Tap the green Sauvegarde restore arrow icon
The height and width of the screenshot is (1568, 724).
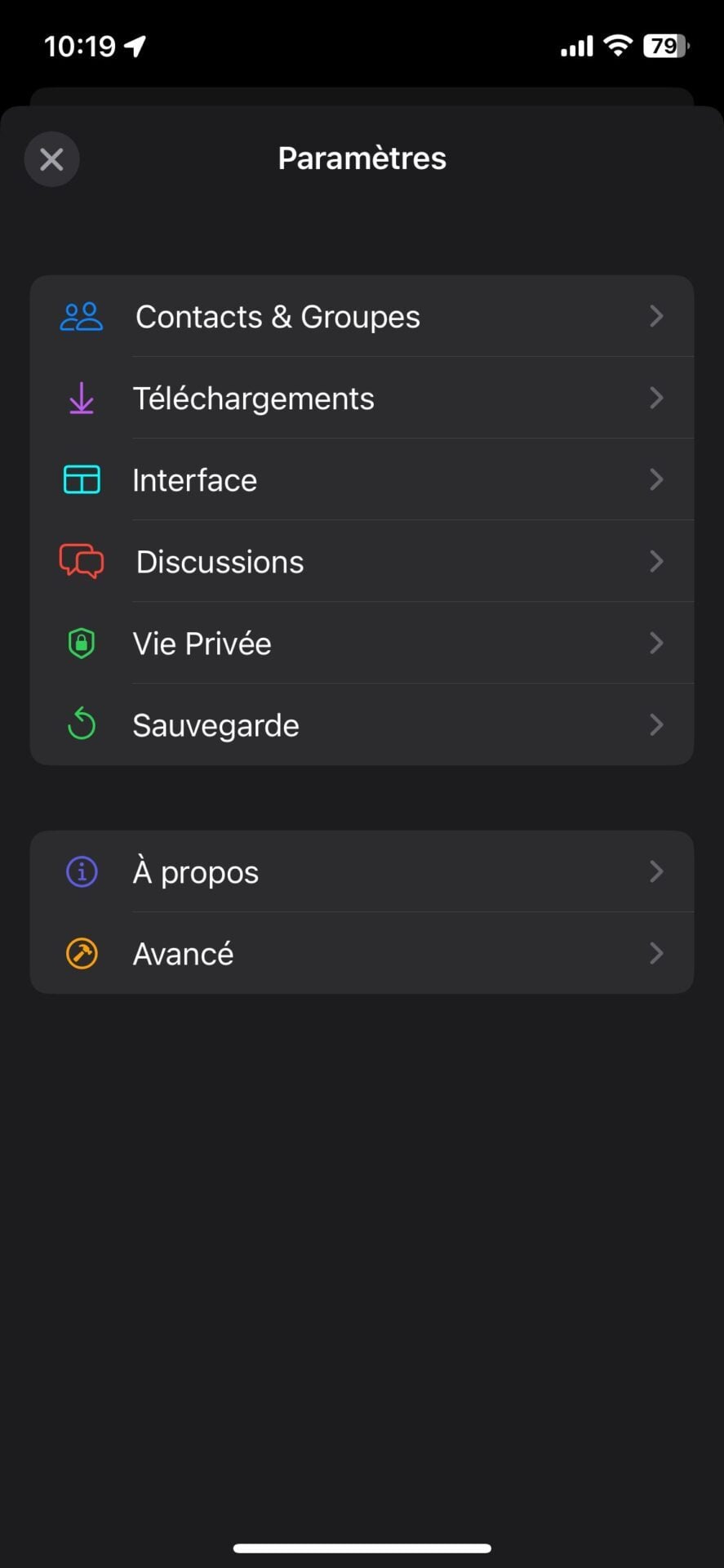pyautogui.click(x=82, y=725)
